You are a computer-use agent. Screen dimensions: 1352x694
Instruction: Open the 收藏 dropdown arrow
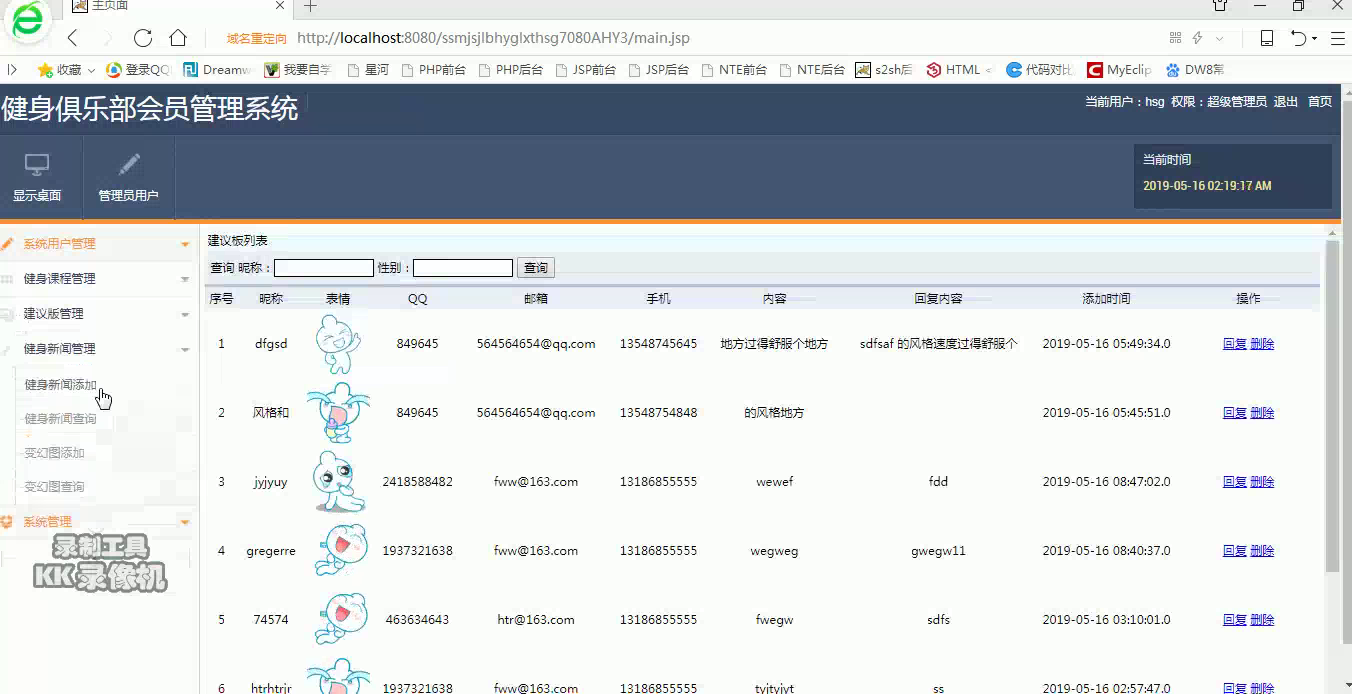click(x=91, y=71)
